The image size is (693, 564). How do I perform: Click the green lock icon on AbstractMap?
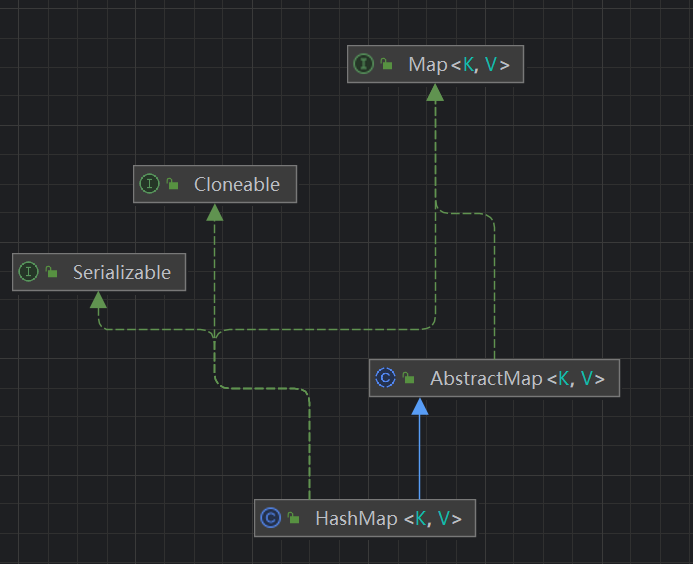click(409, 378)
